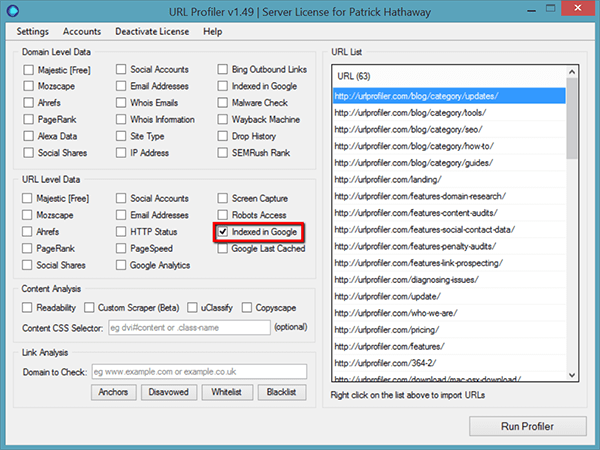
Task: Check URL-level Mozscape option
Action: [x=27, y=215]
